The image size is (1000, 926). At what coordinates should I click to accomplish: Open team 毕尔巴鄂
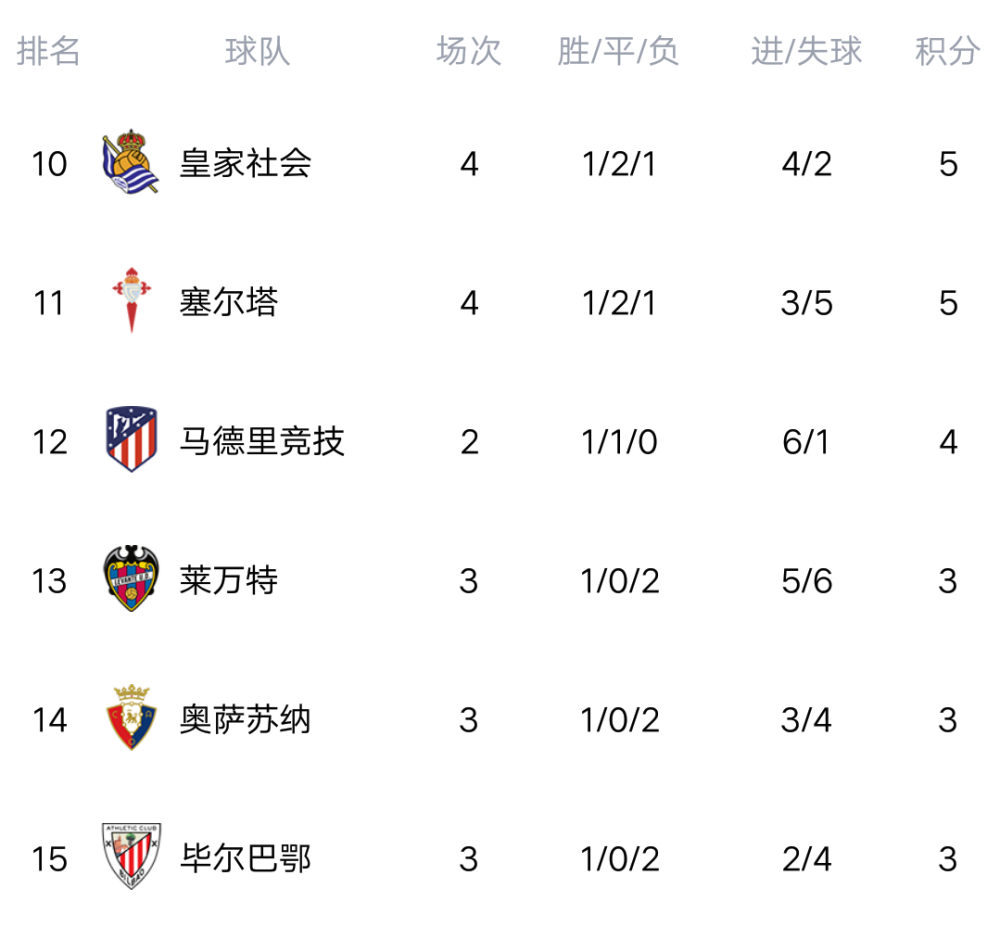(x=246, y=858)
